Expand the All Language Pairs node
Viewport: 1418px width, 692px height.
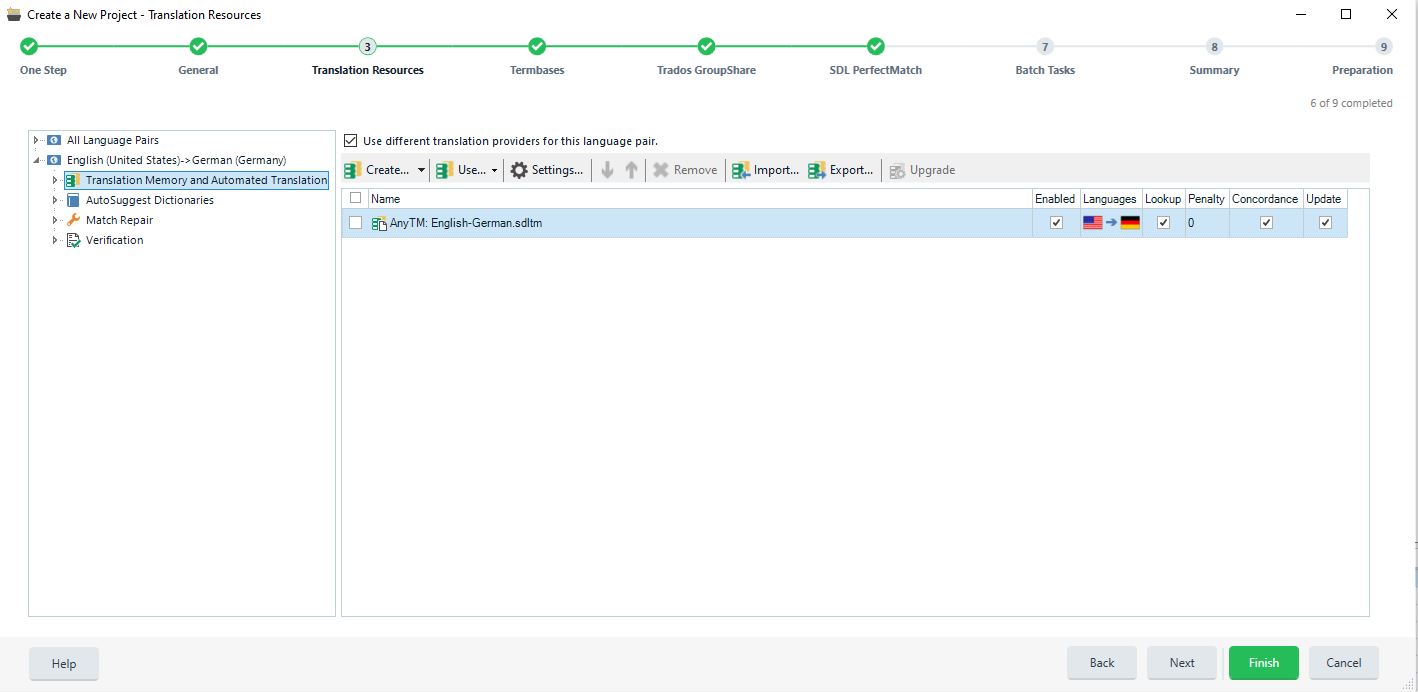click(36, 140)
